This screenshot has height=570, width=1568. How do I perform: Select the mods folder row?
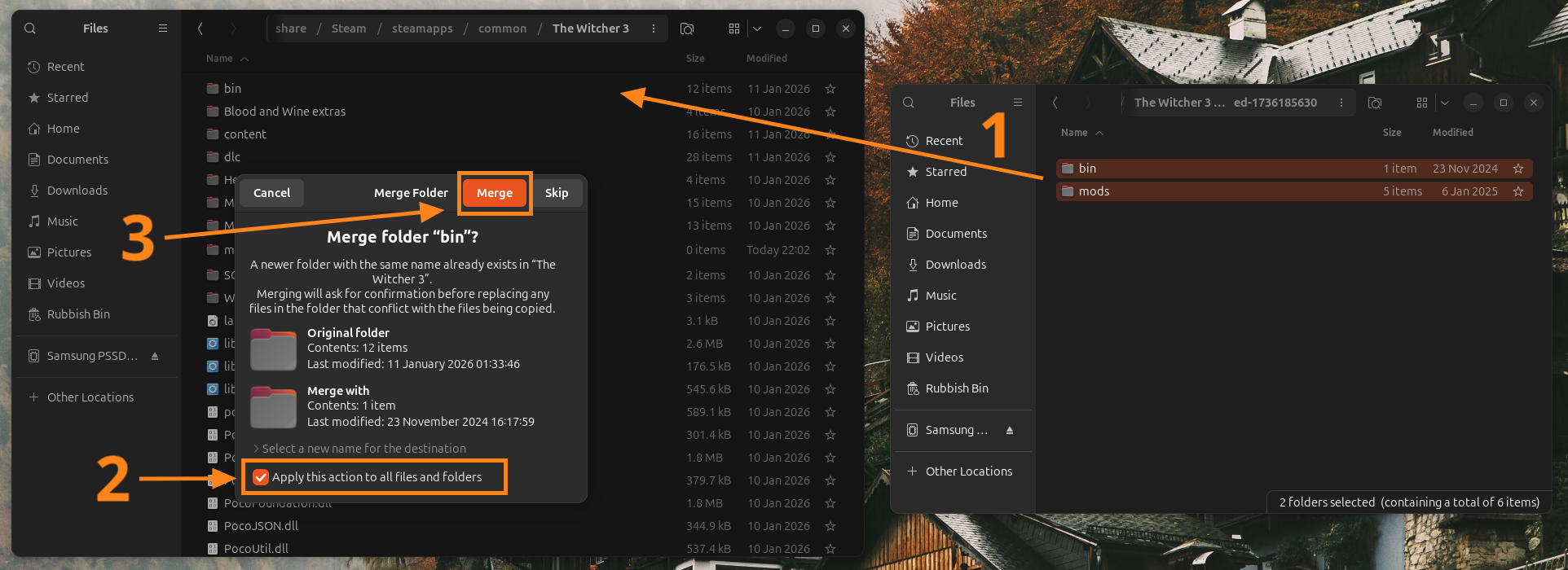1222,191
